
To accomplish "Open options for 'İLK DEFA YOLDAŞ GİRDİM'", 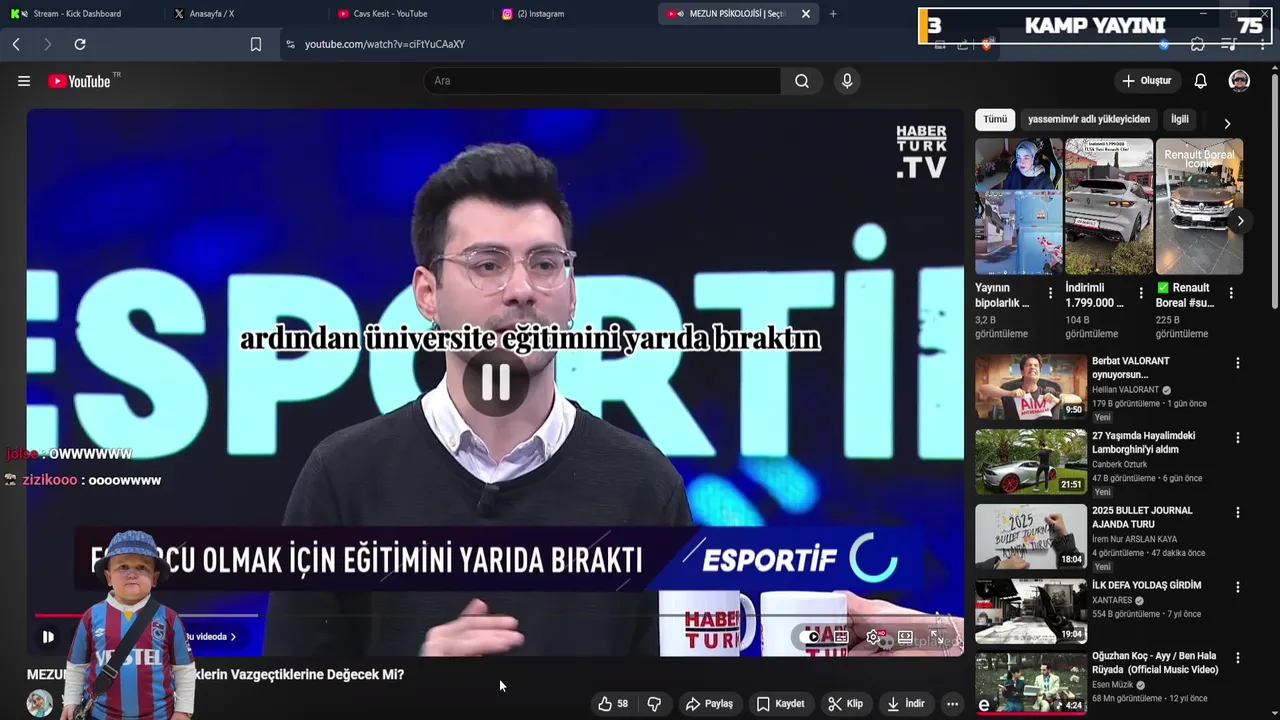I will (x=1238, y=587).
